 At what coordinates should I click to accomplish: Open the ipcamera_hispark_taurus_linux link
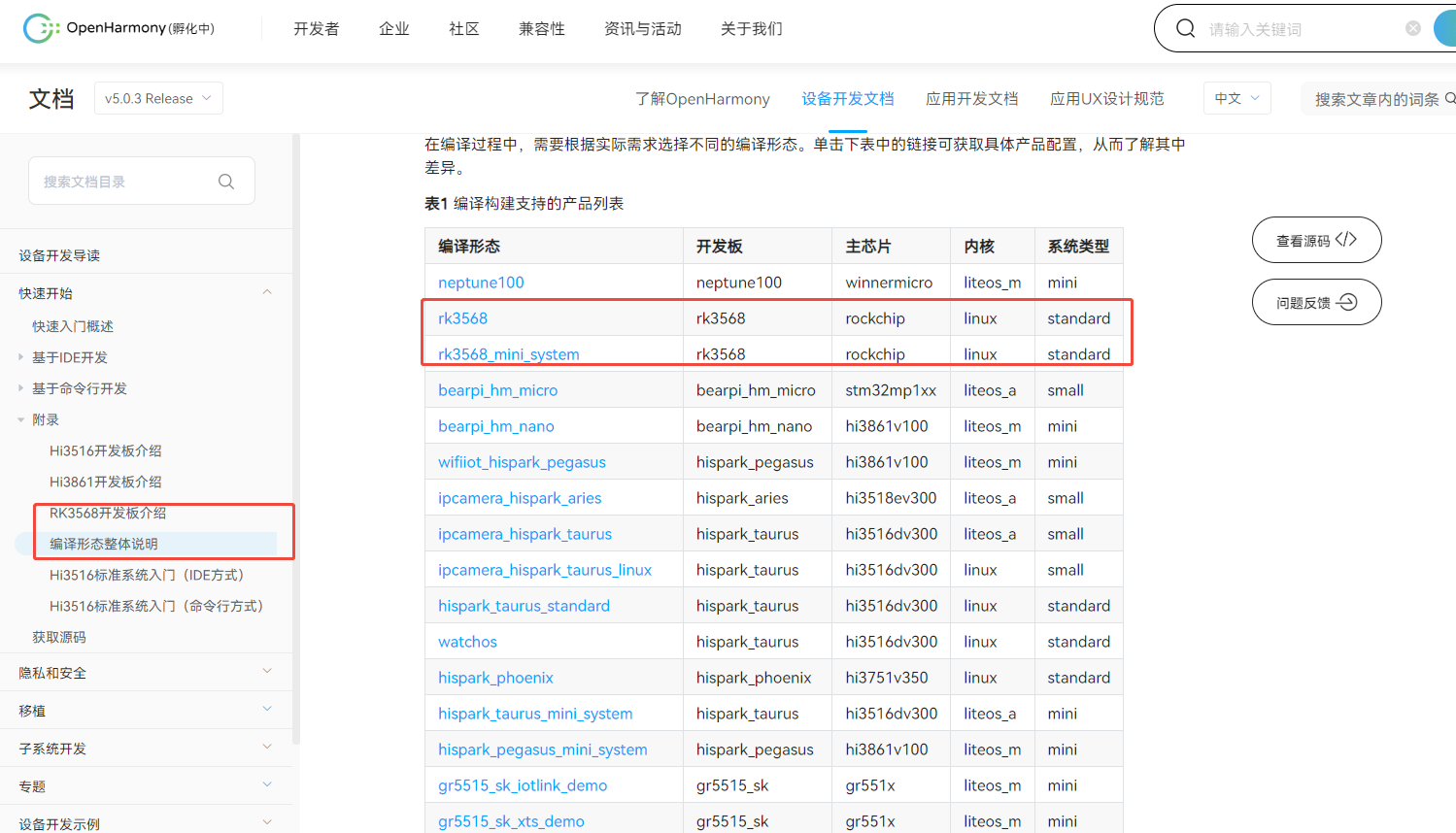tap(545, 570)
